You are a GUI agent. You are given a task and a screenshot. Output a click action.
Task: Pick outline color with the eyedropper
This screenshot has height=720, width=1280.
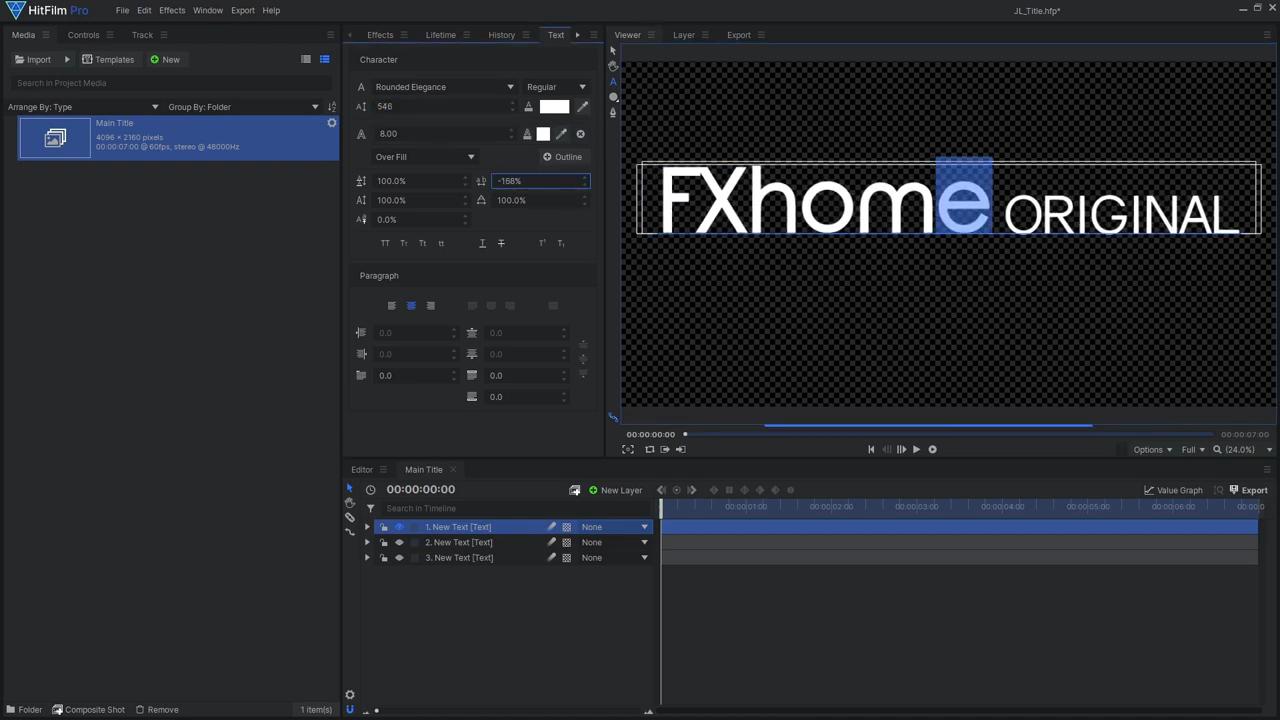tap(561, 134)
